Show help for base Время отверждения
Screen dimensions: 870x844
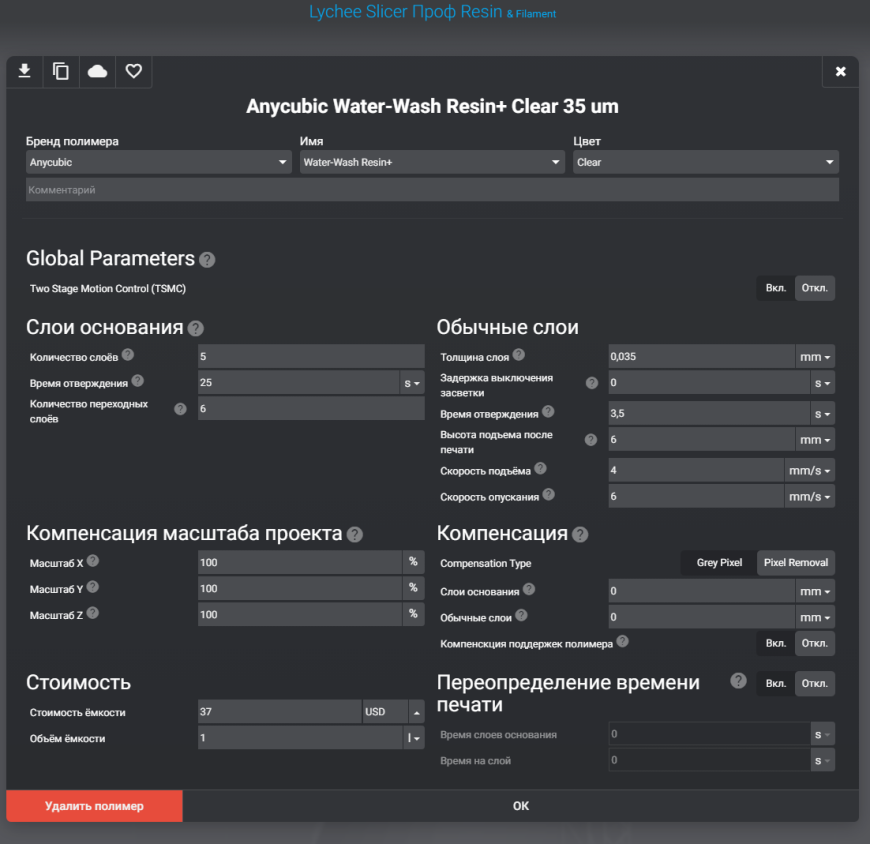pyautogui.click(x=138, y=381)
